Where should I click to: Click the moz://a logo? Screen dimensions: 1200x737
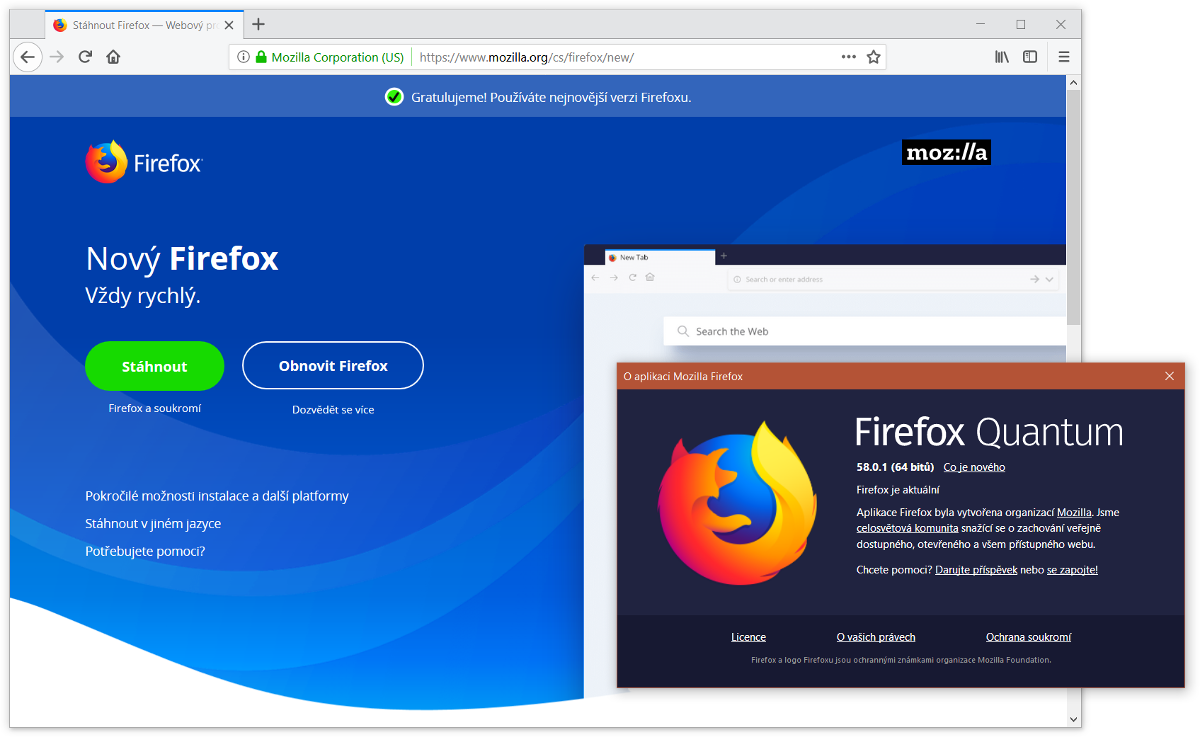click(946, 152)
